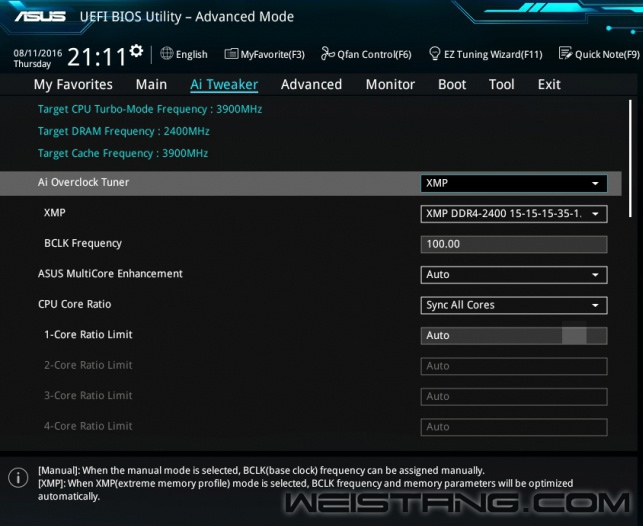Go to the Boot tab
Viewport: 643px width, 526px height.
coord(452,84)
